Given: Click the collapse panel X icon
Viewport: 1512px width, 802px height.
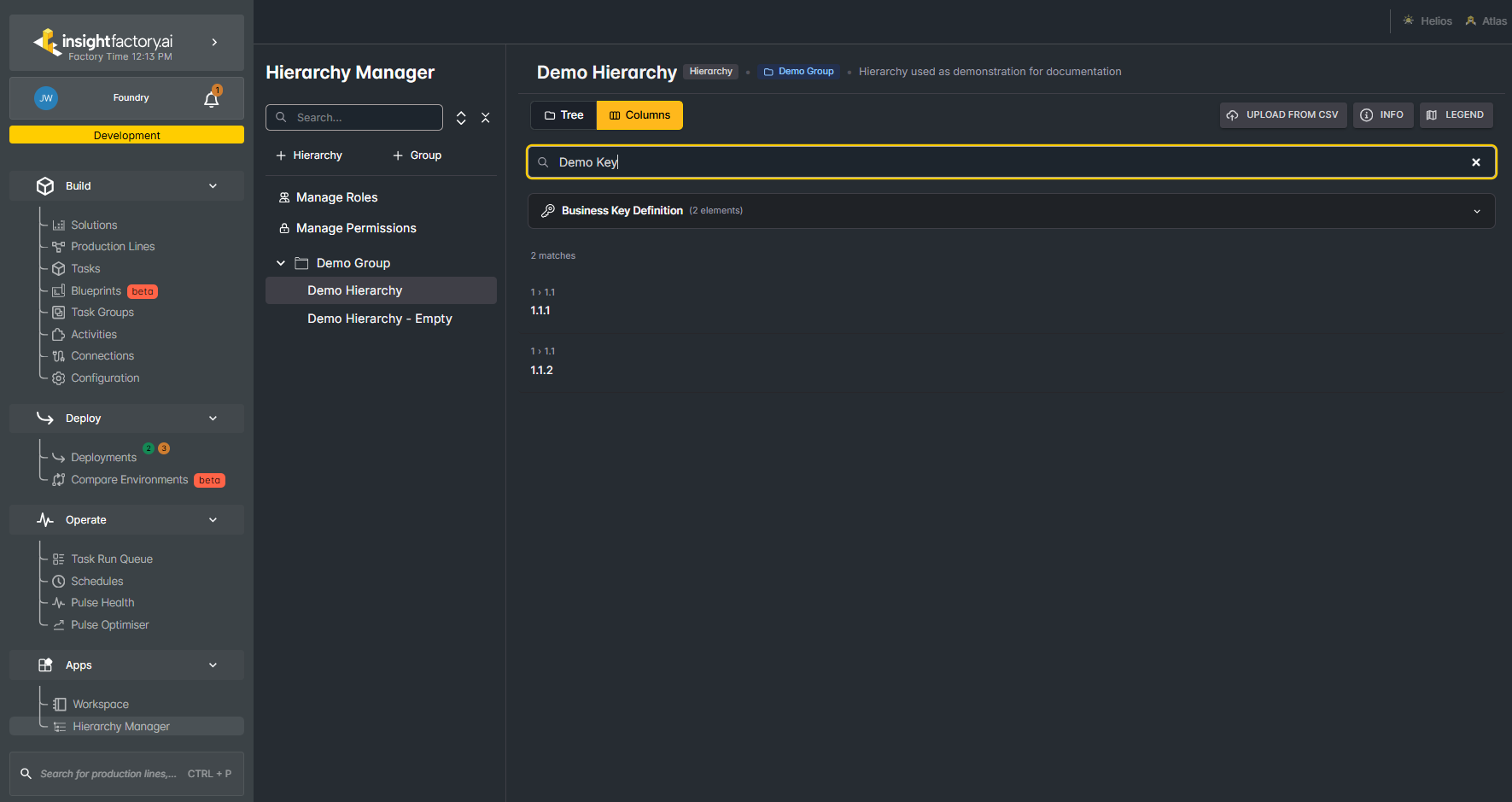Looking at the screenshot, I should pos(486,118).
